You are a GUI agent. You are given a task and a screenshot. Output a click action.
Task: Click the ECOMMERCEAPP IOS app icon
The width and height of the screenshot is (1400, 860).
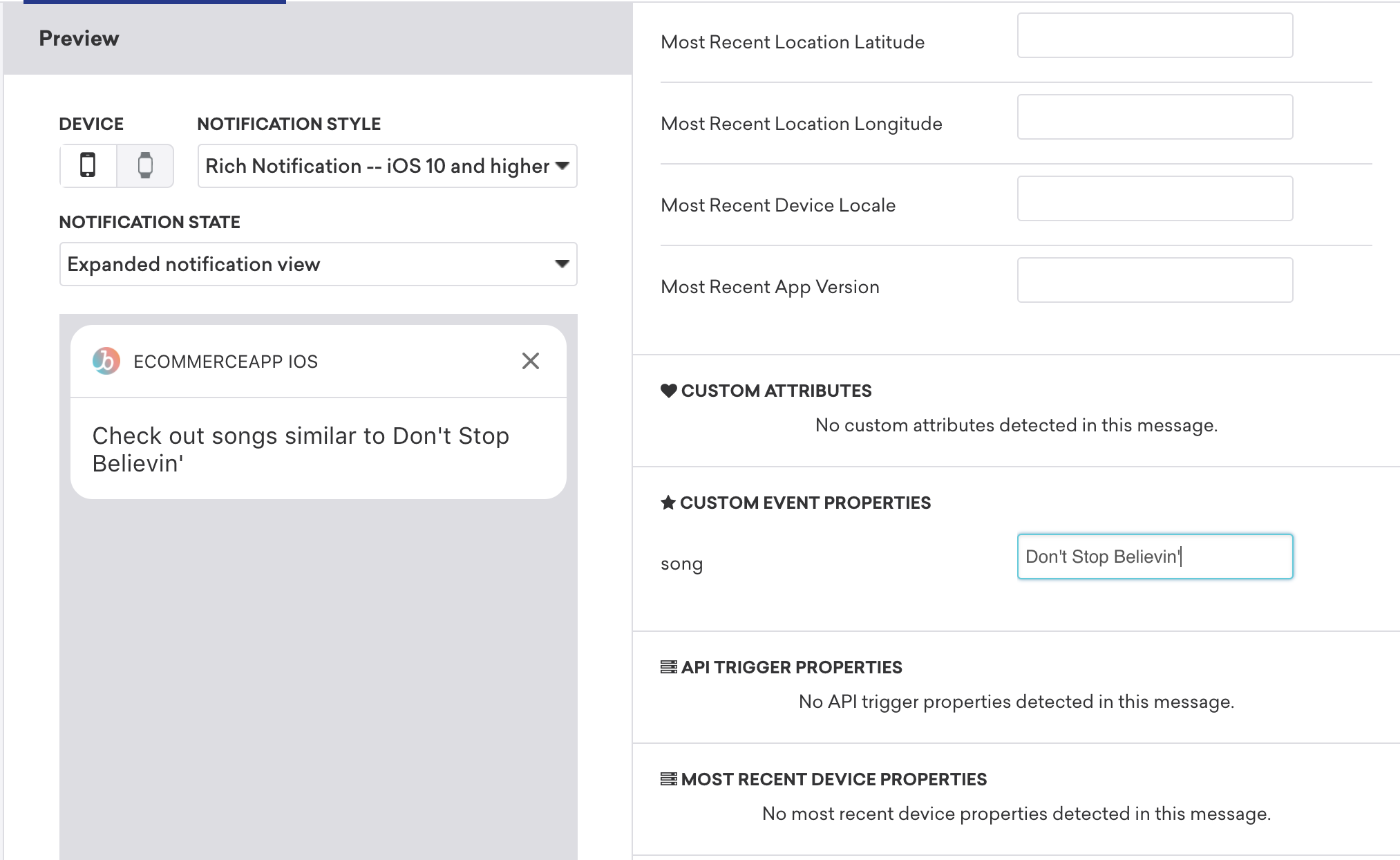pyautogui.click(x=106, y=362)
